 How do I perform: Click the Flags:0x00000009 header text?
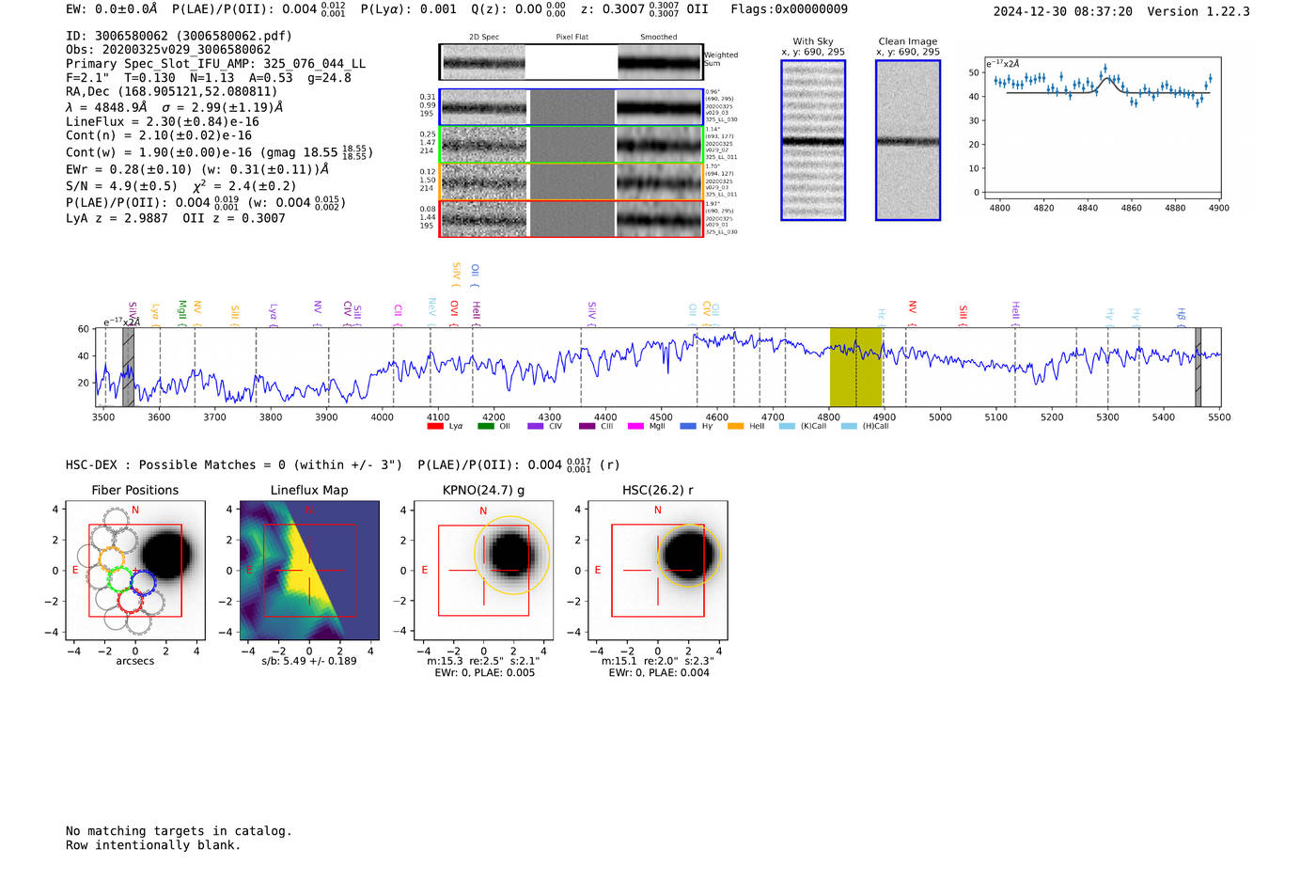pos(789,9)
